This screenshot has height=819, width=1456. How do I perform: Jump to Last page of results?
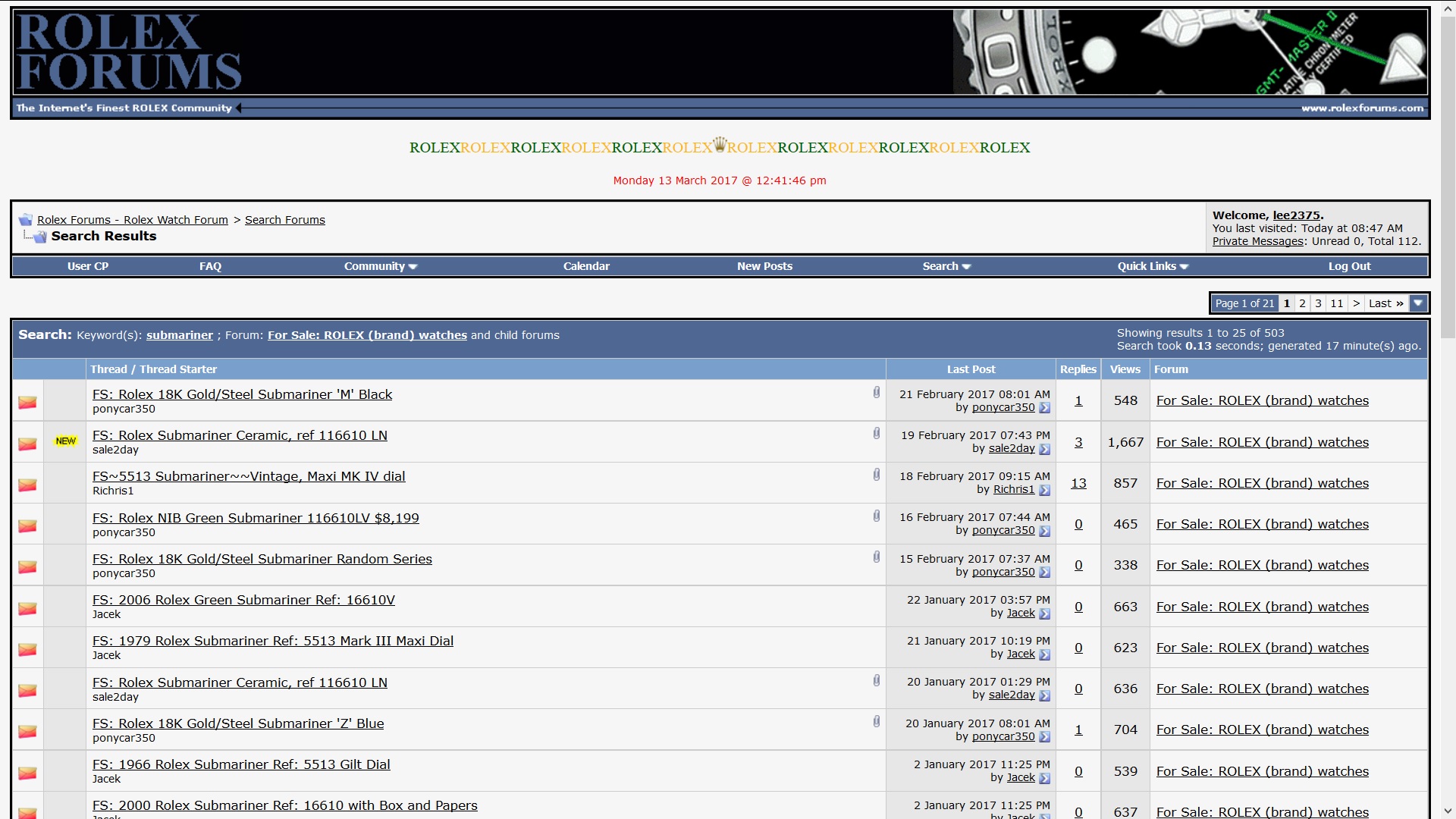point(1386,303)
